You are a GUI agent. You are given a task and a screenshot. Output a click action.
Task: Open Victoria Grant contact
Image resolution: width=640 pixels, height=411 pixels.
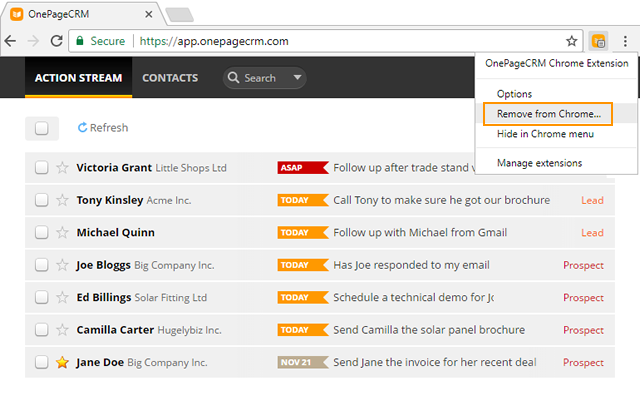coord(114,167)
